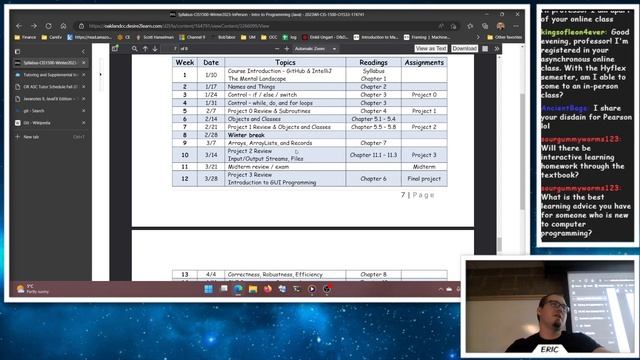
Task: Click the site lock icon in address bar
Action: coord(81,26)
